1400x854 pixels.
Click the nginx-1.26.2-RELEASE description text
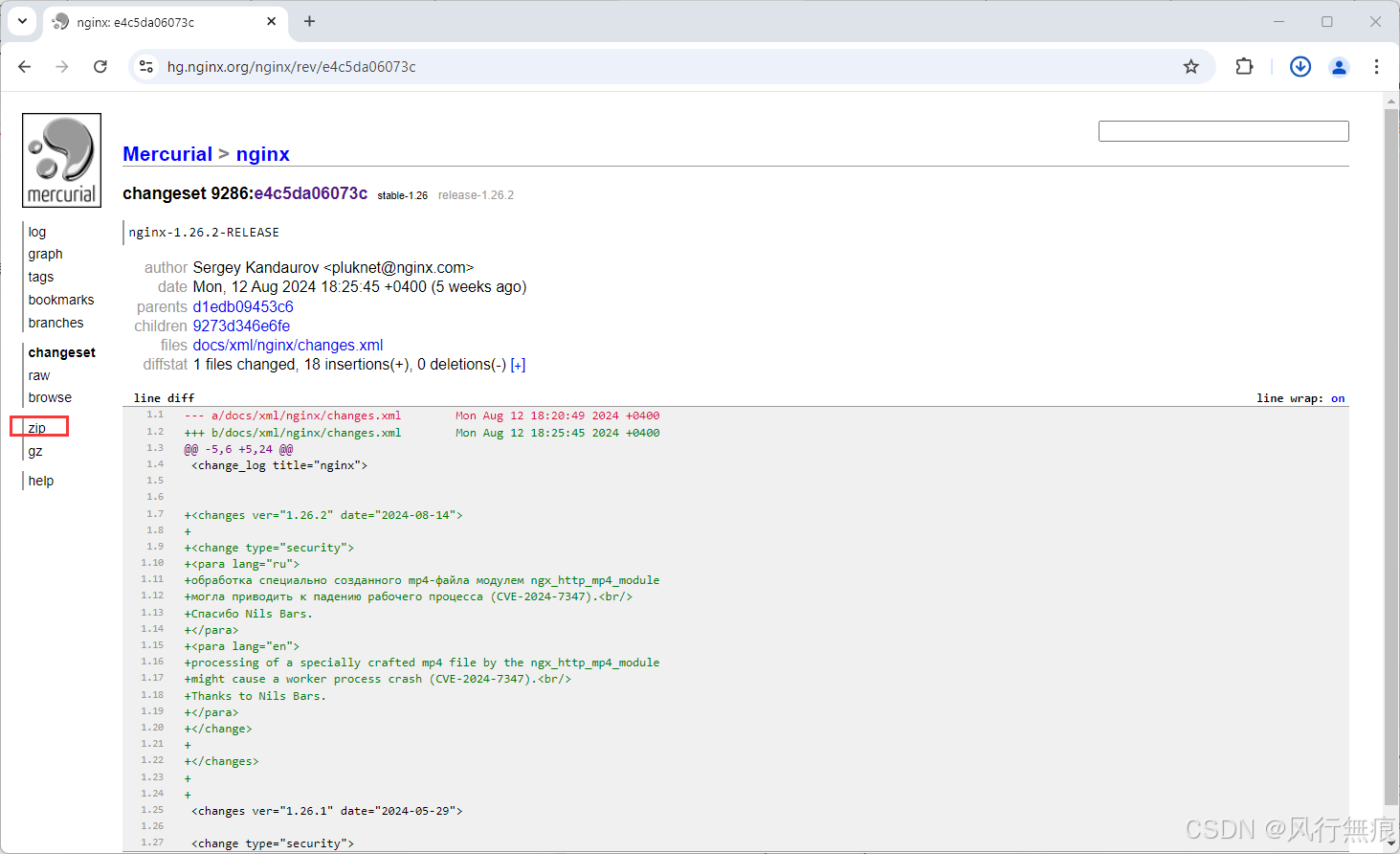click(204, 233)
